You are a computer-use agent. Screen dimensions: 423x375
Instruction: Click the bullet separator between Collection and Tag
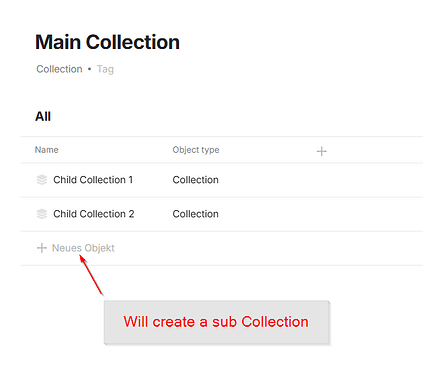pos(89,69)
